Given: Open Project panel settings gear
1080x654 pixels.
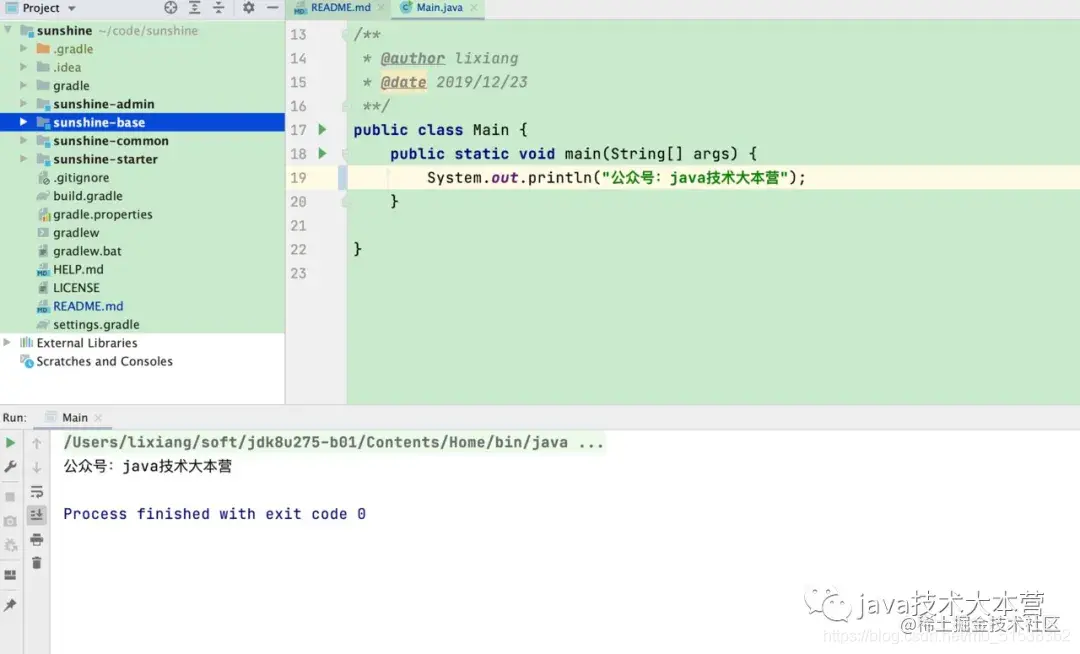Looking at the screenshot, I should click(249, 8).
